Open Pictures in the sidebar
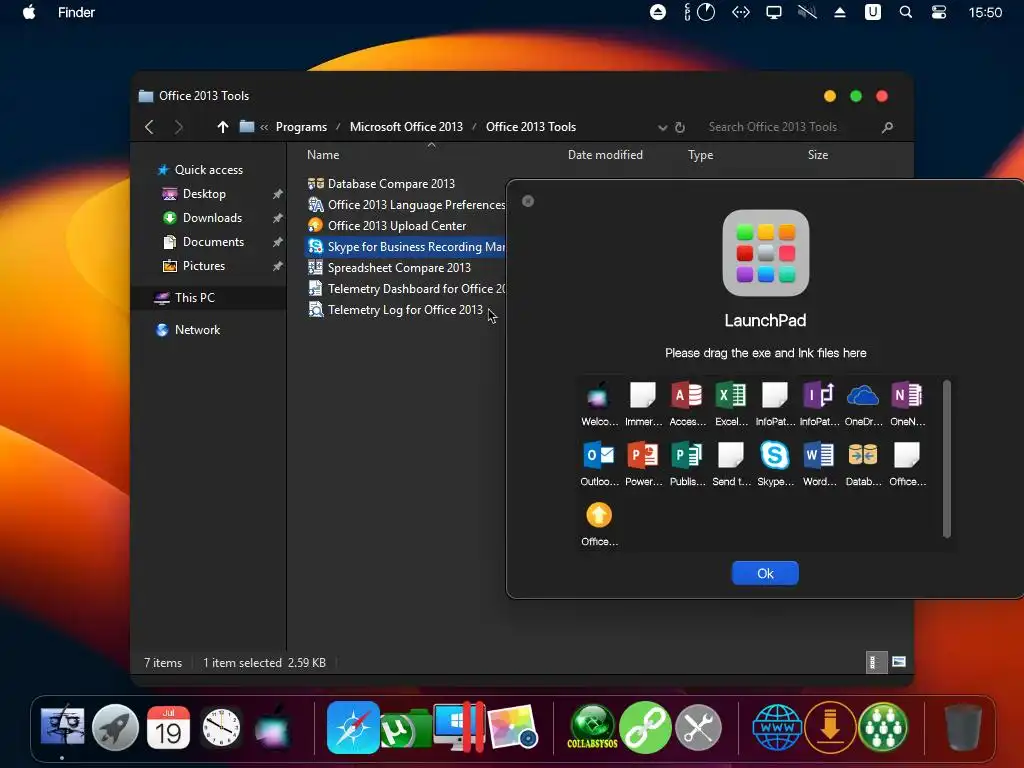 coord(193,266)
